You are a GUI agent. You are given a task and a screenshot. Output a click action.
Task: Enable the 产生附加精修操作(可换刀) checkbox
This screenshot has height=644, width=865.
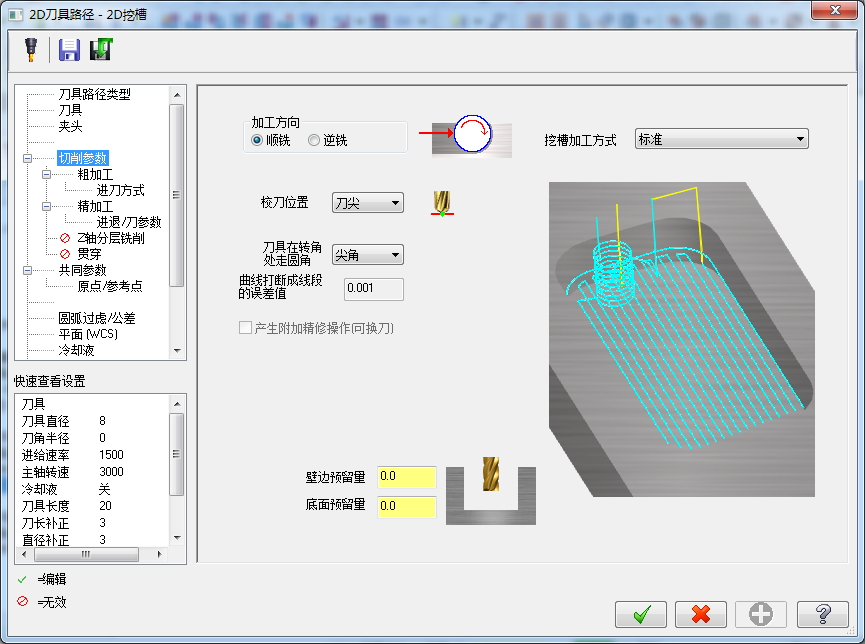[244, 328]
